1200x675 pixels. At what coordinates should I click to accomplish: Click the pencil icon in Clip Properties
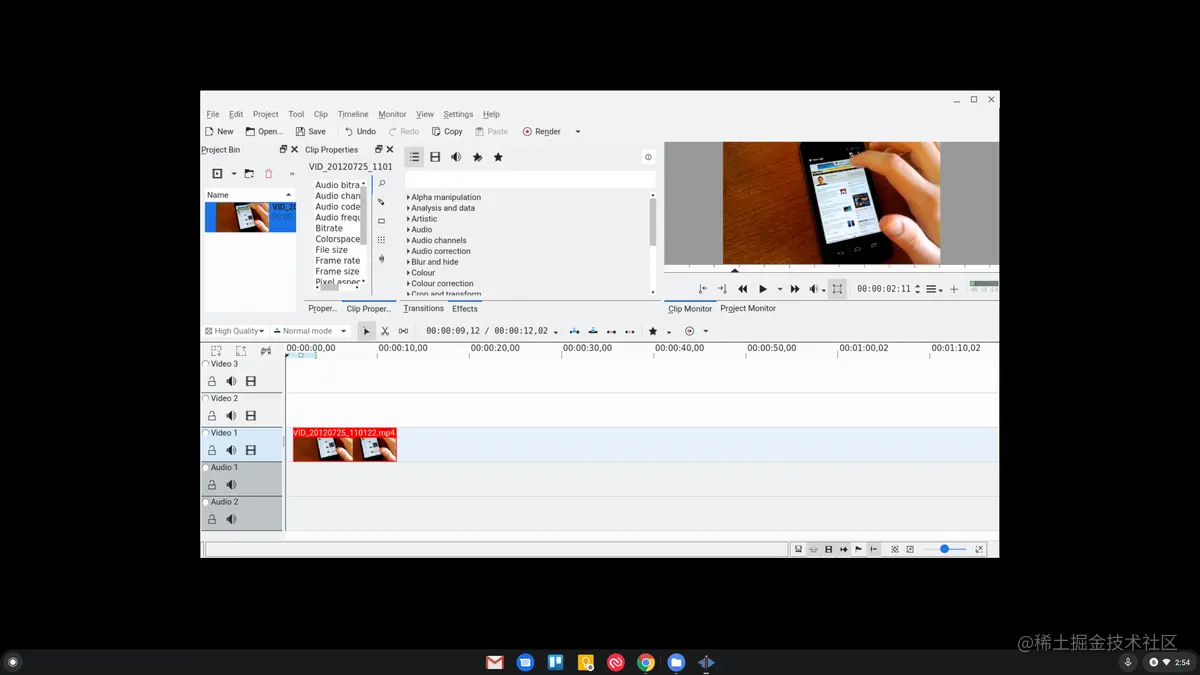point(381,202)
